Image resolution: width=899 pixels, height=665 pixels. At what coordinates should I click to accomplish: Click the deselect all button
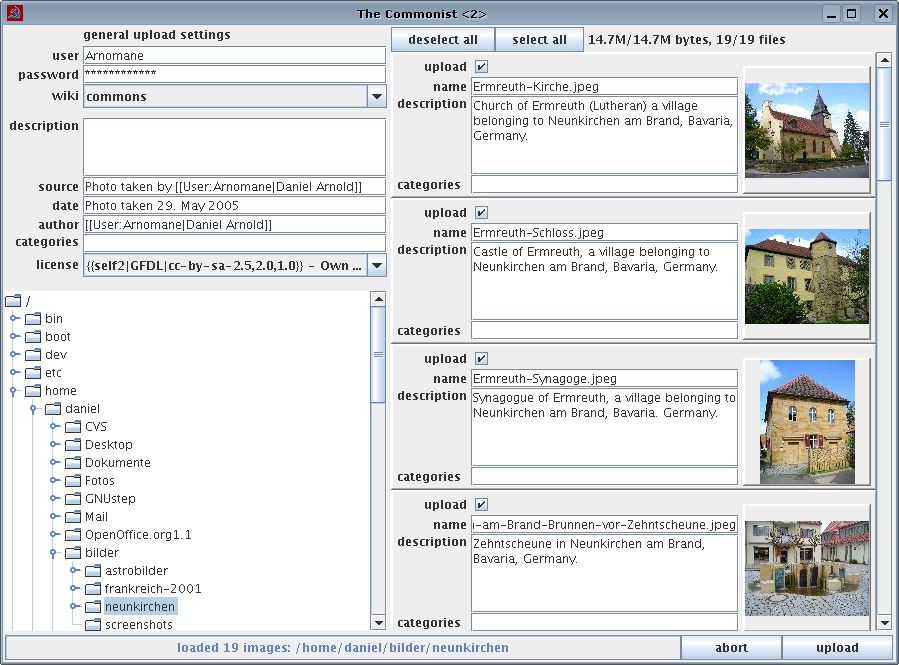pos(442,39)
